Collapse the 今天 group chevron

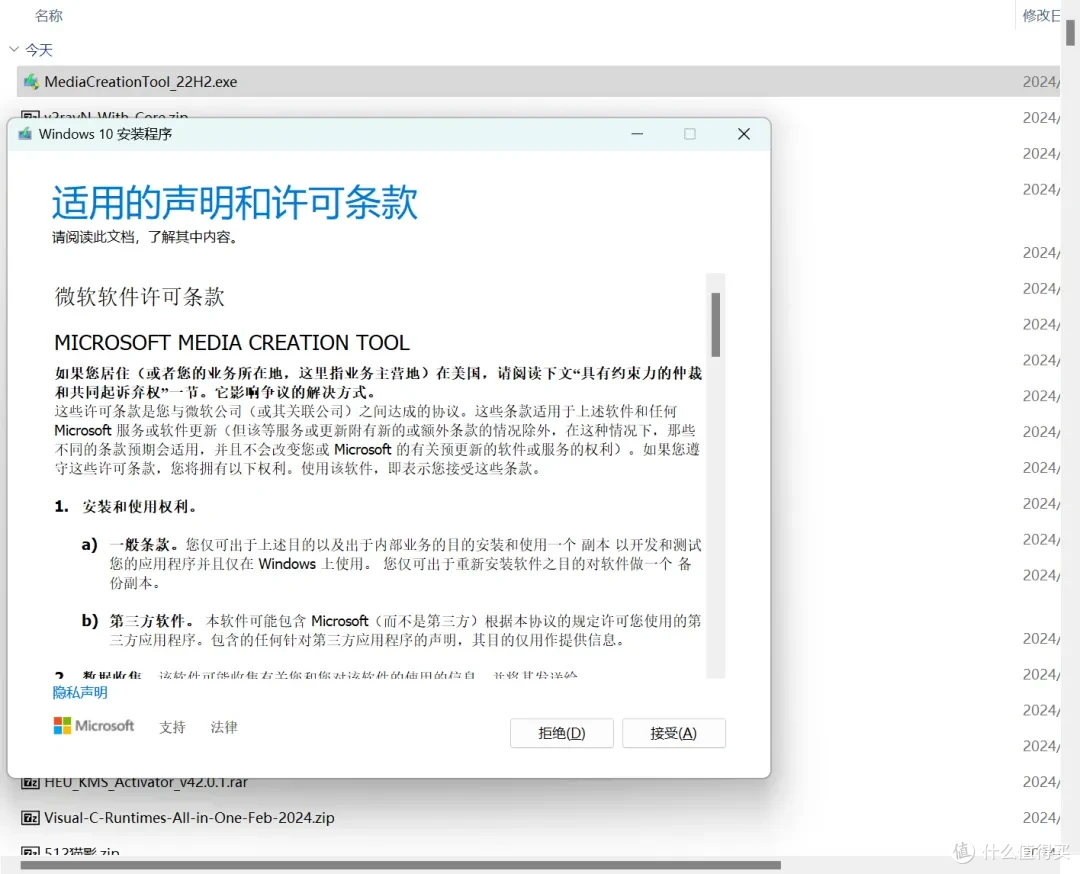pos(13,50)
